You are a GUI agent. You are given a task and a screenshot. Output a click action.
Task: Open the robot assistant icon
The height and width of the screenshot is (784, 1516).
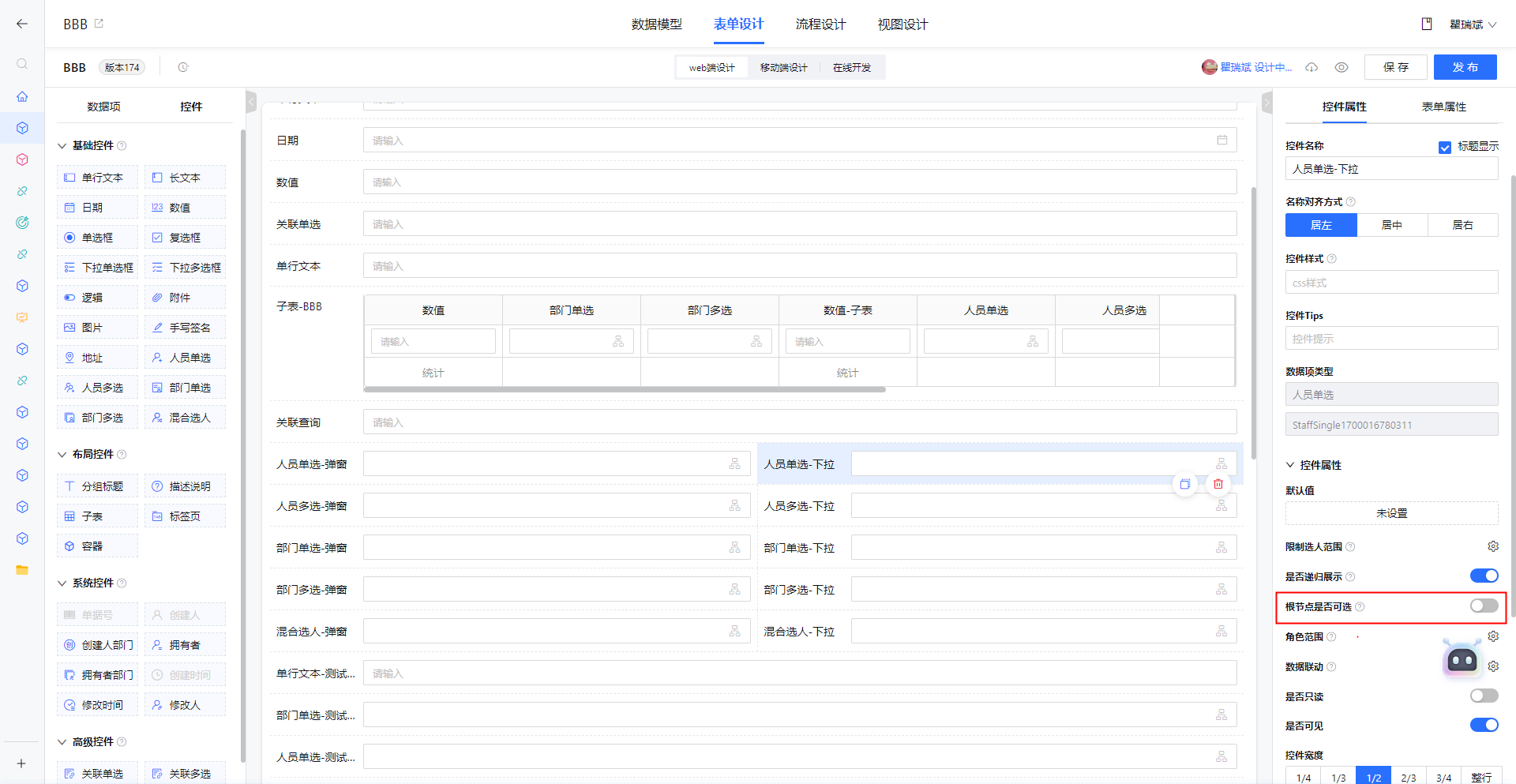pyautogui.click(x=1462, y=659)
